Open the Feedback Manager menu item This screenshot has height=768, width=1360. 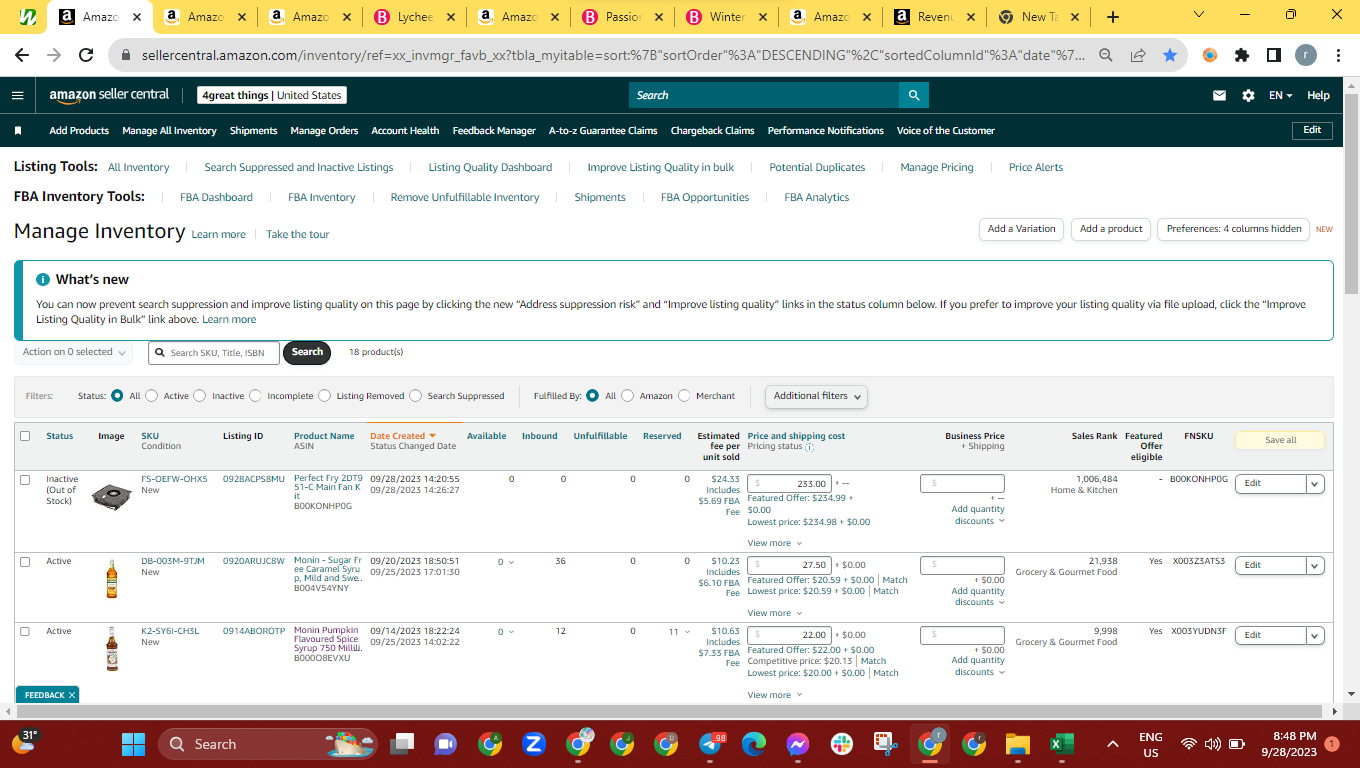coord(494,131)
